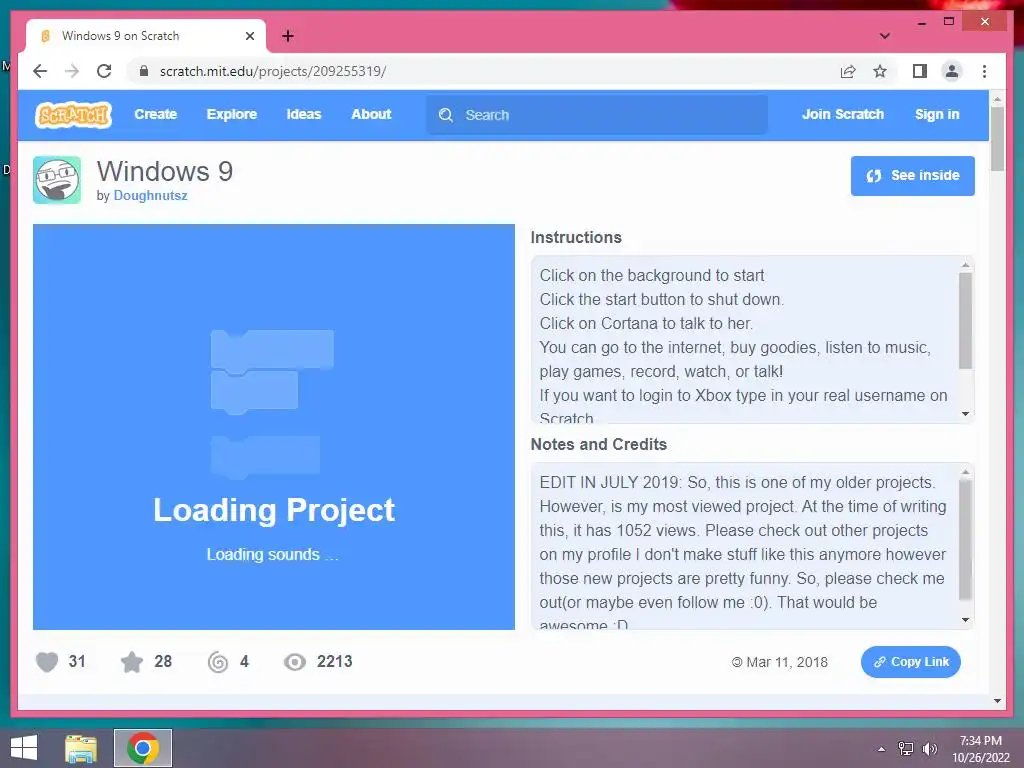This screenshot has width=1024, height=768.
Task: Favorite the project with star icon
Action: click(x=132, y=662)
